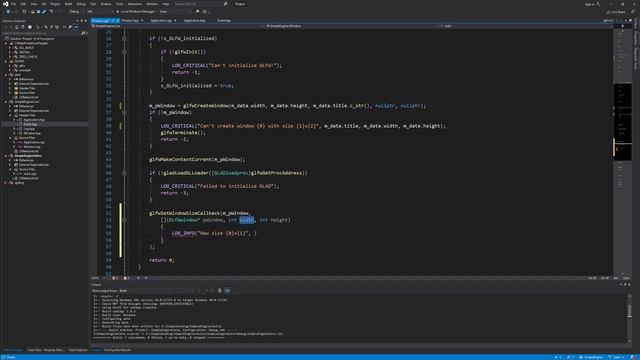Click the Visual Studio logo icon
Viewport: 640px width, 360px height.
(x=5, y=4)
